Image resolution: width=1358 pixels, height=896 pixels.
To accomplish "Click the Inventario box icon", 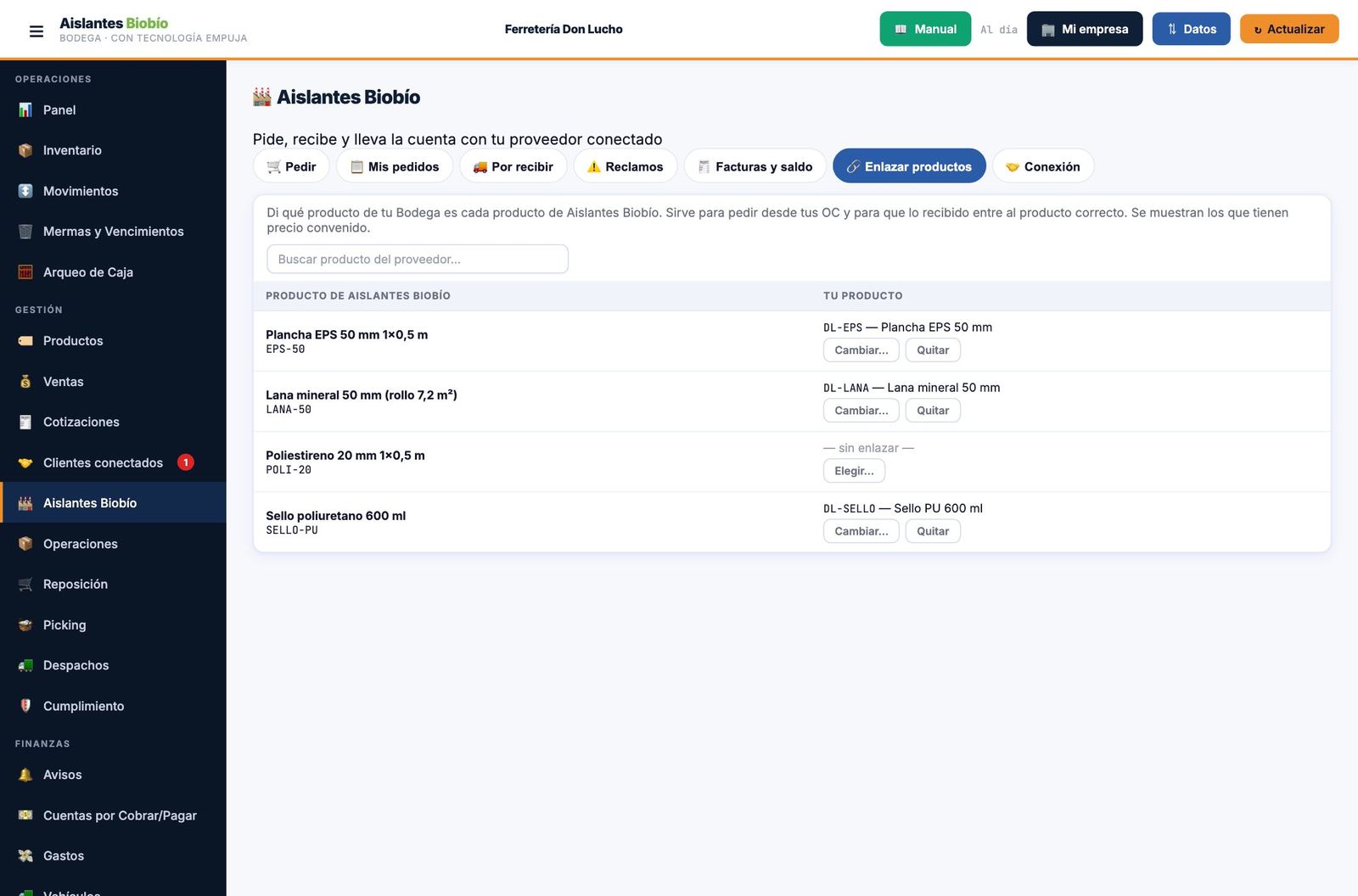I will [x=25, y=150].
